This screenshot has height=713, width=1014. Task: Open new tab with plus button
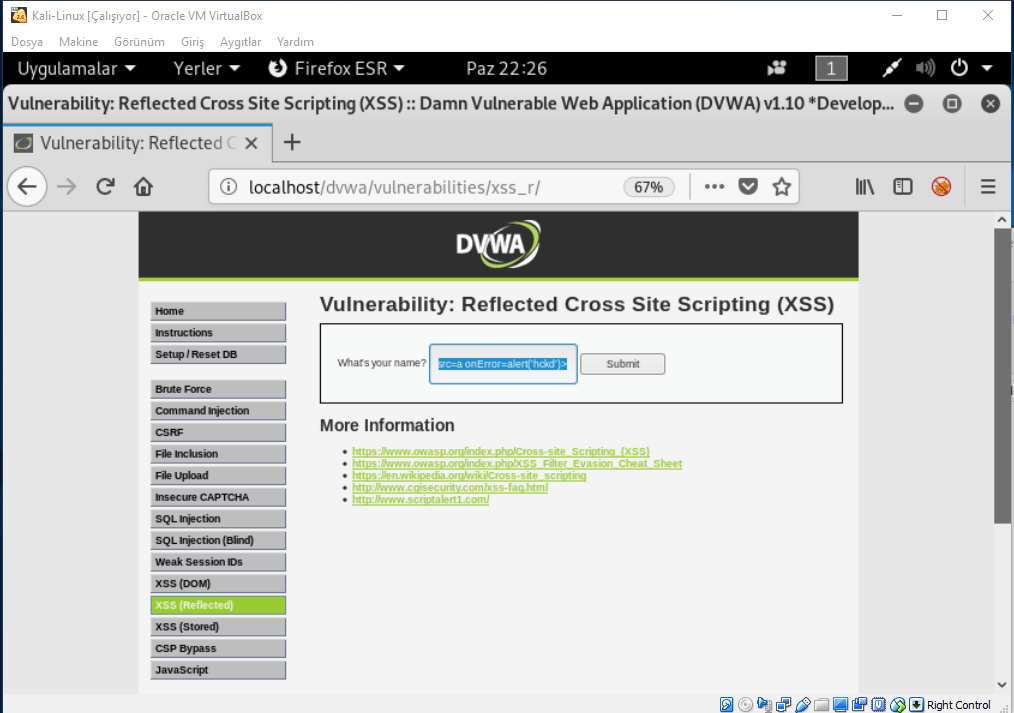pos(292,142)
